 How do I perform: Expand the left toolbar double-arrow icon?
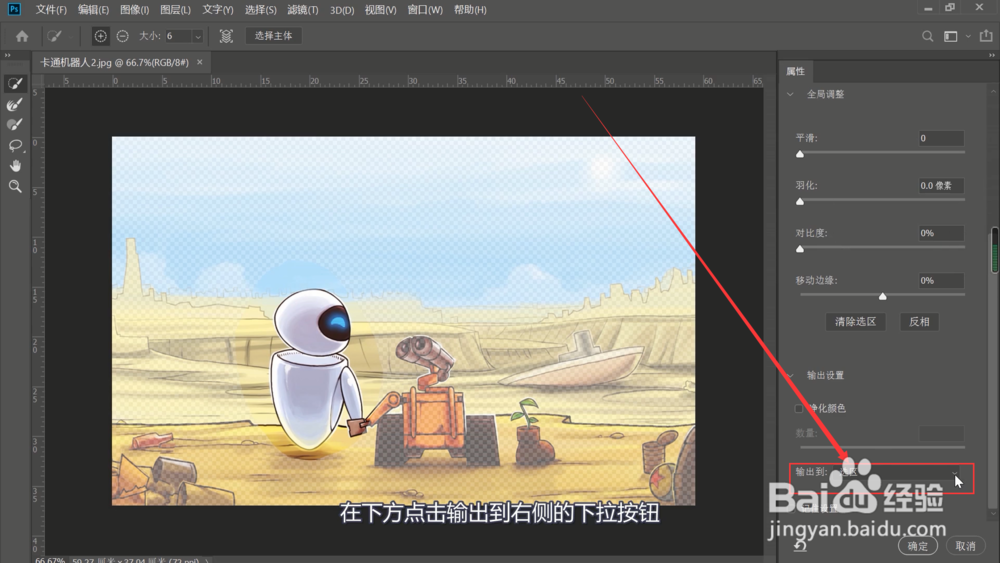8,55
